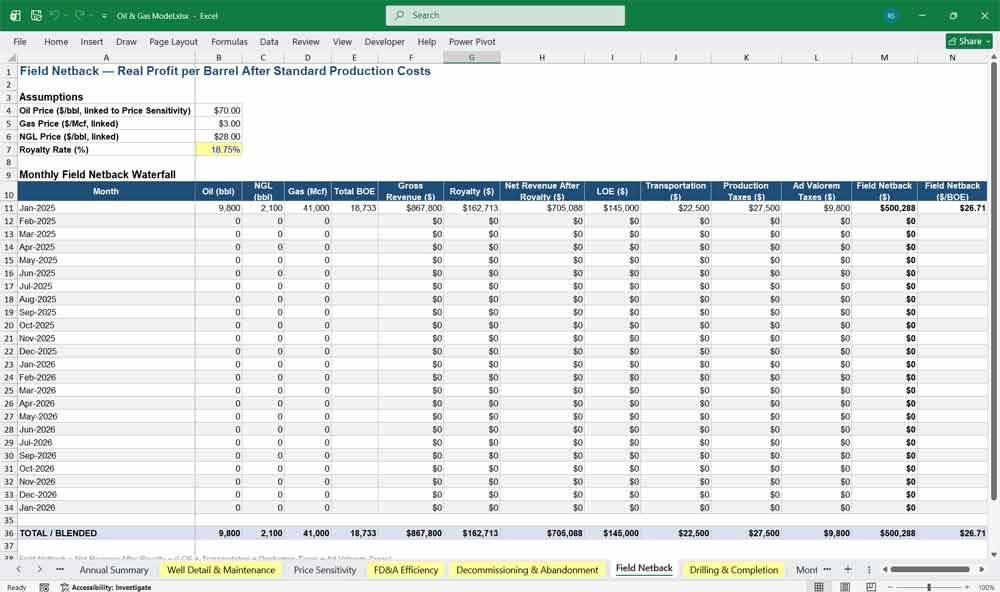The height and width of the screenshot is (592, 1000).
Task: Click the Search box in title bar
Action: (x=505, y=15)
